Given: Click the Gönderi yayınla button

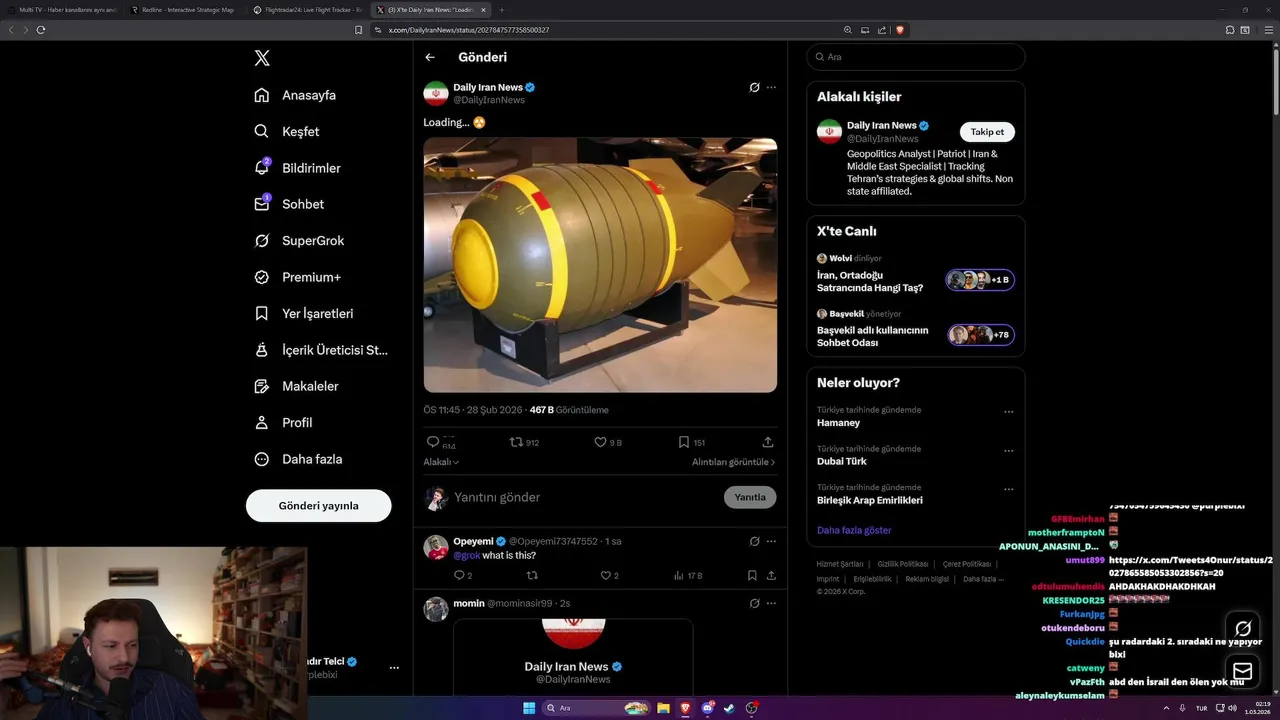Looking at the screenshot, I should 318,506.
